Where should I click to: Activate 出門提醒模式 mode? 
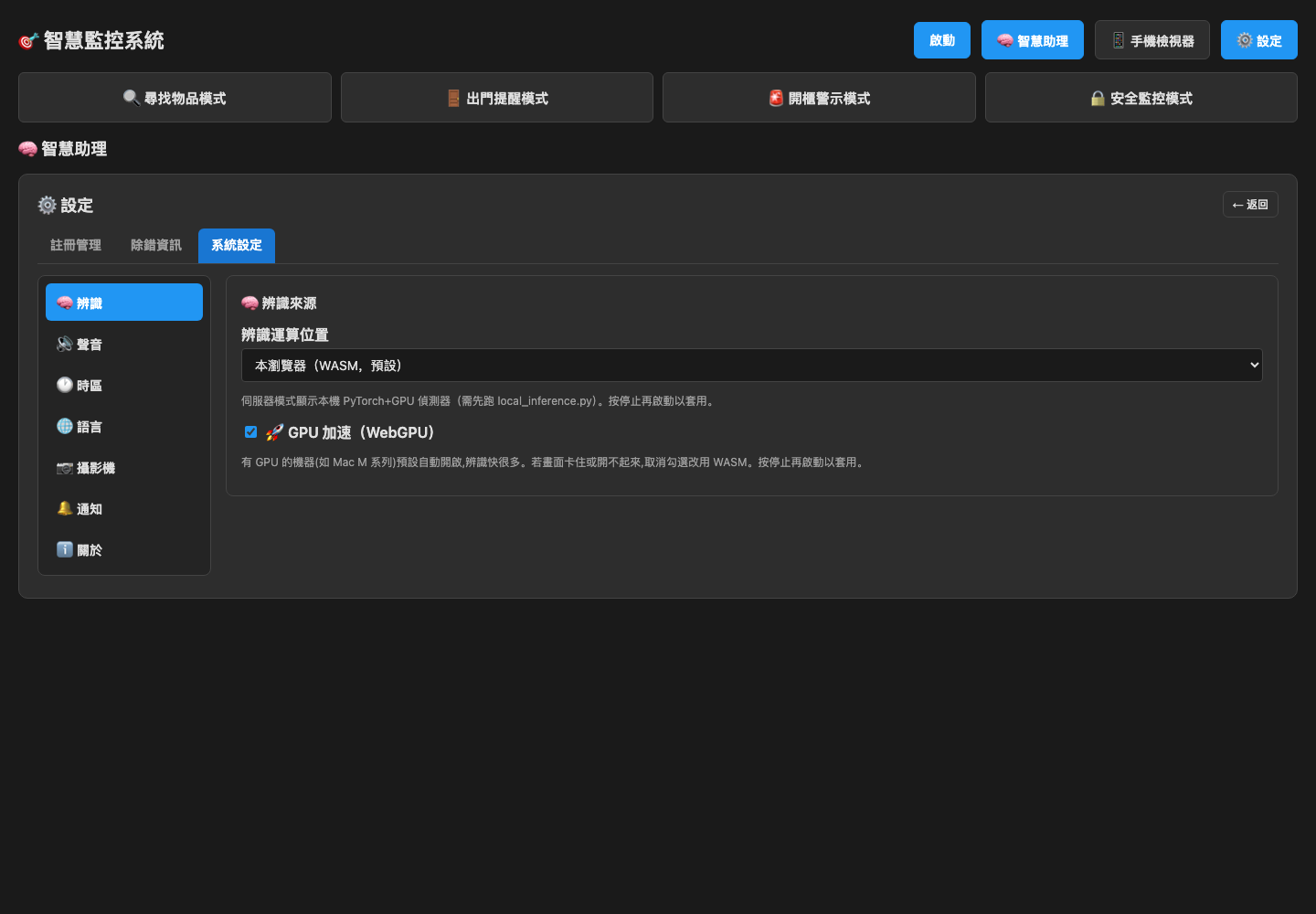coord(497,98)
